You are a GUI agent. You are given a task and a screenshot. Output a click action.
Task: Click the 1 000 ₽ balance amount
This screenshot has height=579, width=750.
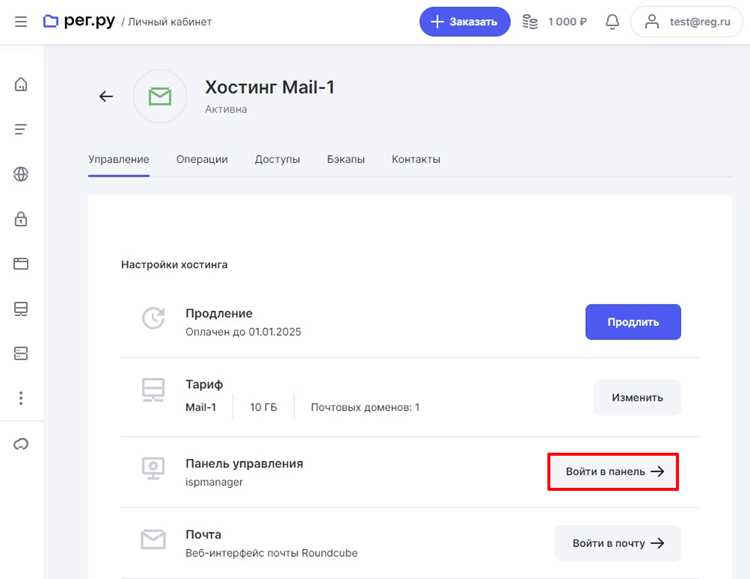pyautogui.click(x=567, y=22)
